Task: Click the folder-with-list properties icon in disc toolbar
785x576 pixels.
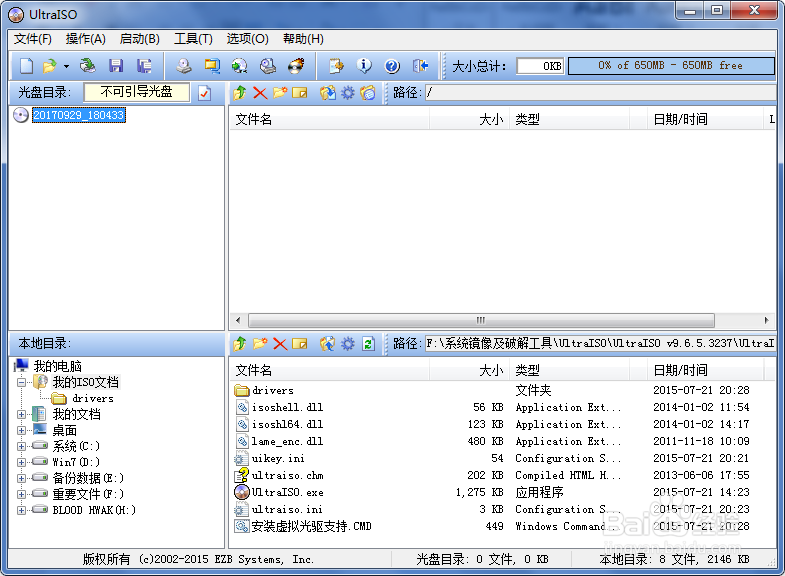Action: point(368,93)
